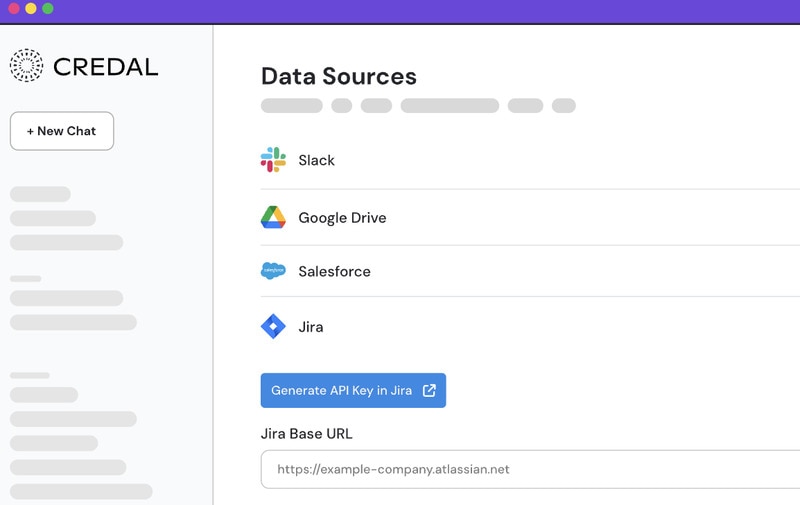The height and width of the screenshot is (505, 800).
Task: Click the Salesforce cloud icon
Action: tap(273, 271)
